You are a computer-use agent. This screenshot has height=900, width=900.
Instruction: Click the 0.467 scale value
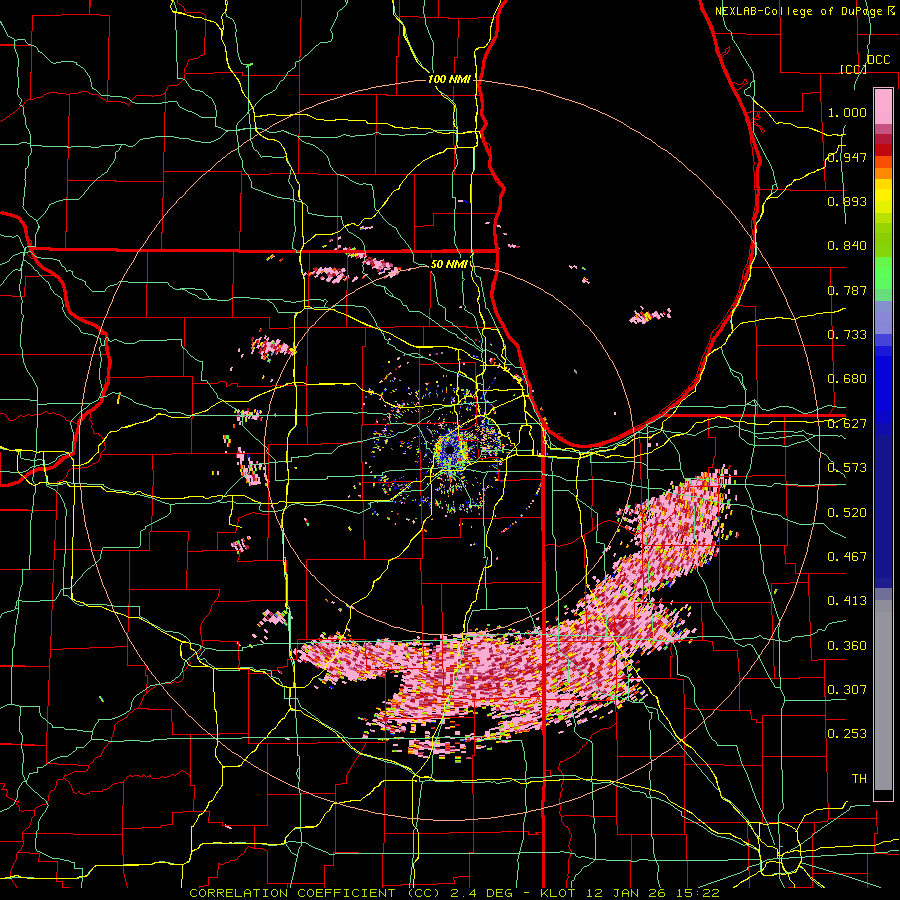pyautogui.click(x=847, y=557)
